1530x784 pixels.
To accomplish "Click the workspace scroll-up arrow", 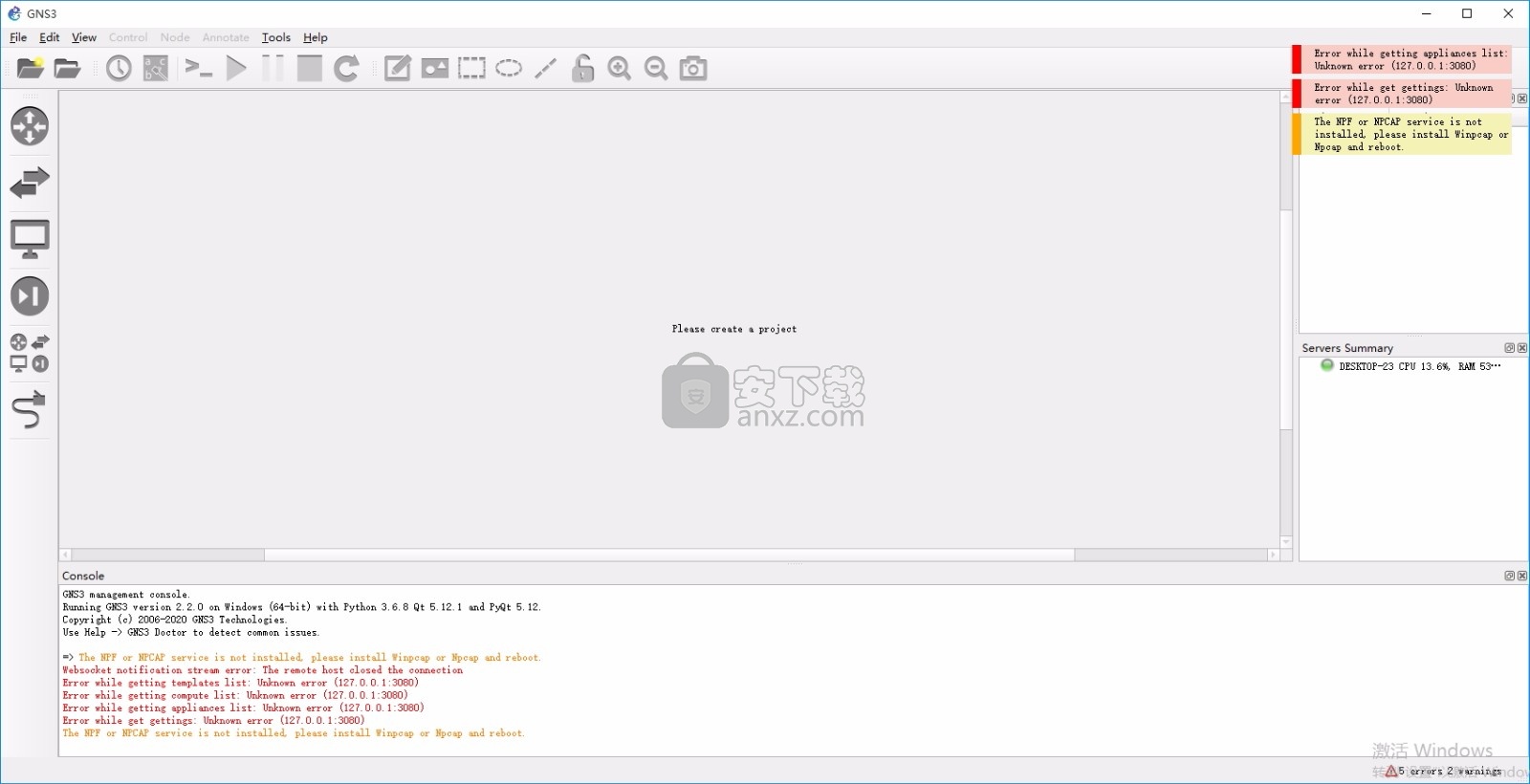I will tap(1286, 97).
